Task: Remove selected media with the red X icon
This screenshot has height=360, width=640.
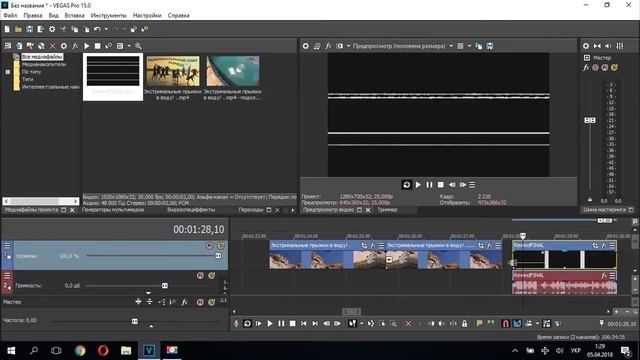Action: [x=52, y=46]
